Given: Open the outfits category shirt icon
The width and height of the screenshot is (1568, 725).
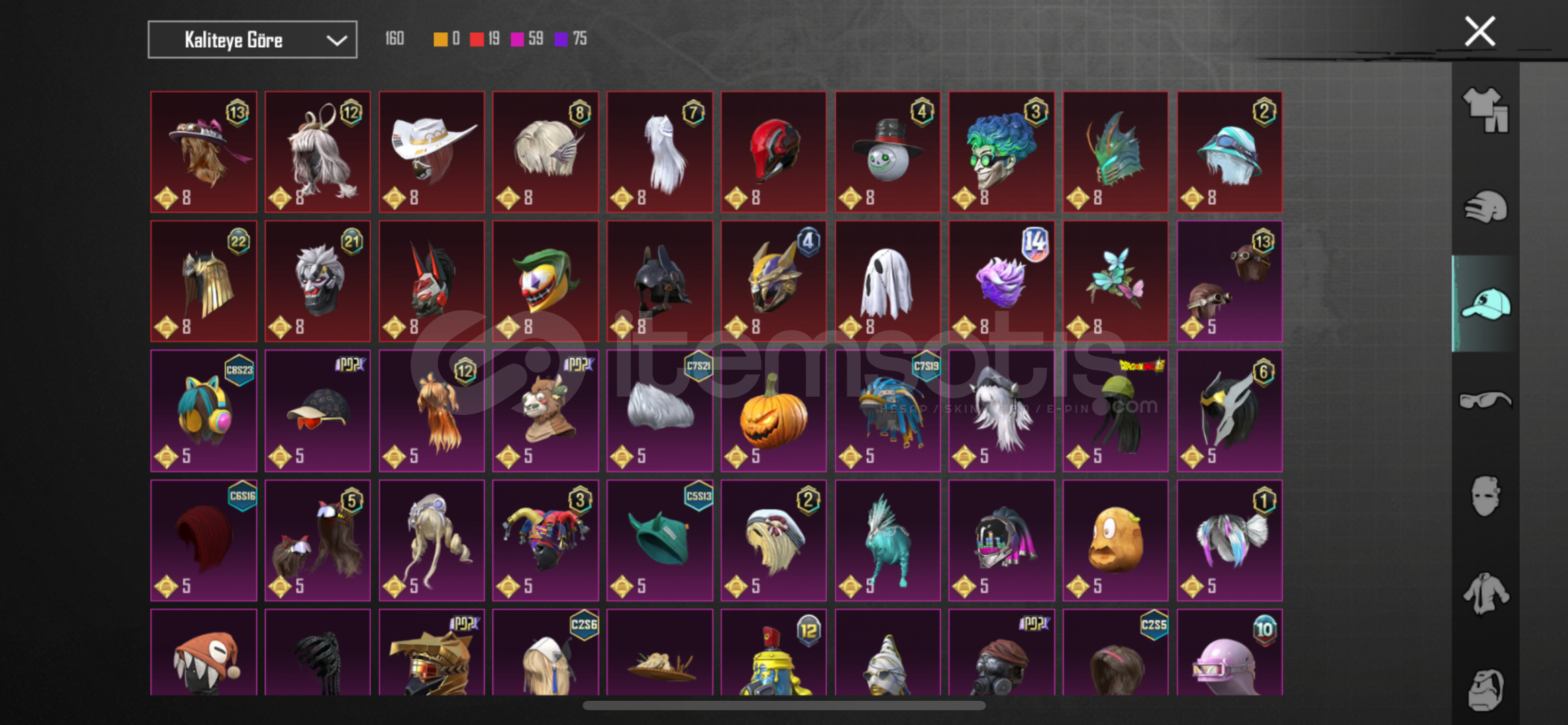Looking at the screenshot, I should [1485, 110].
